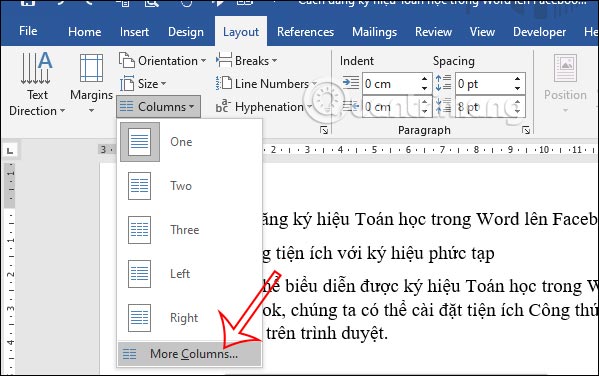Screen dimensions: 599x376
Task: Increase the left Indent value
Action: pyautogui.click(x=424, y=79)
